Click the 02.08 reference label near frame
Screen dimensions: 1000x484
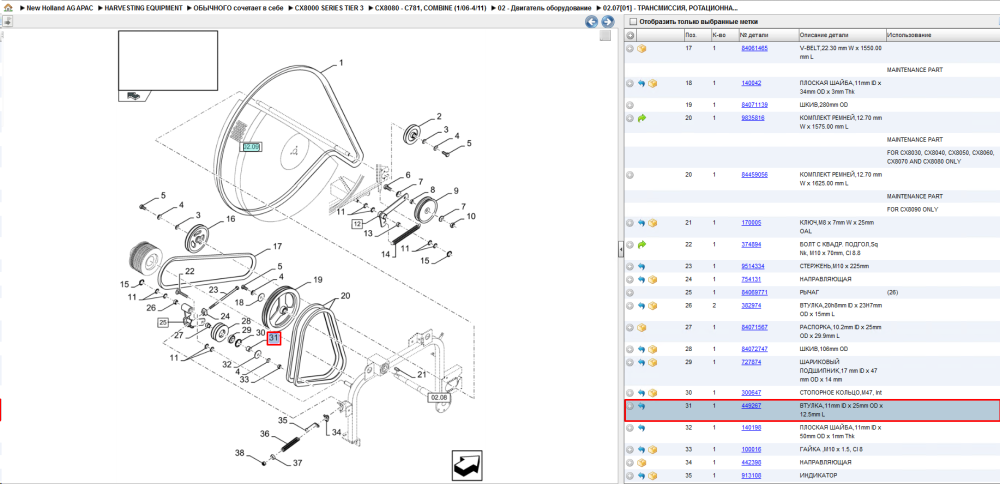pos(438,397)
